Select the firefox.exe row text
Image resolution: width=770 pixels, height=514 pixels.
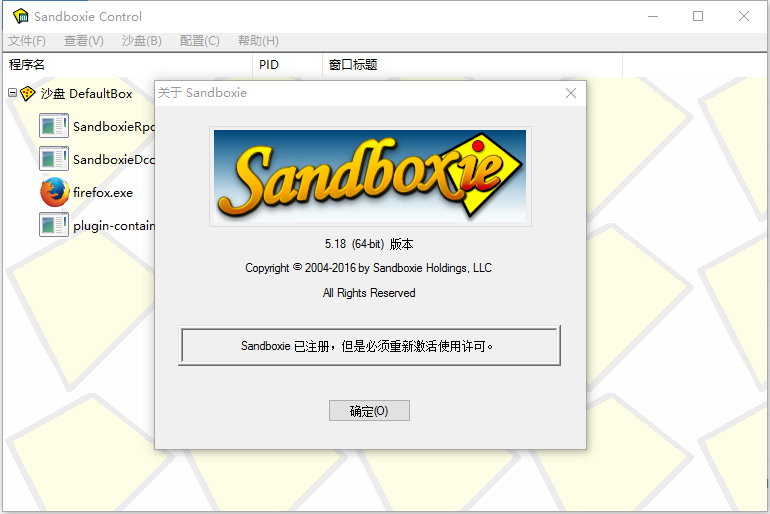tap(103, 192)
